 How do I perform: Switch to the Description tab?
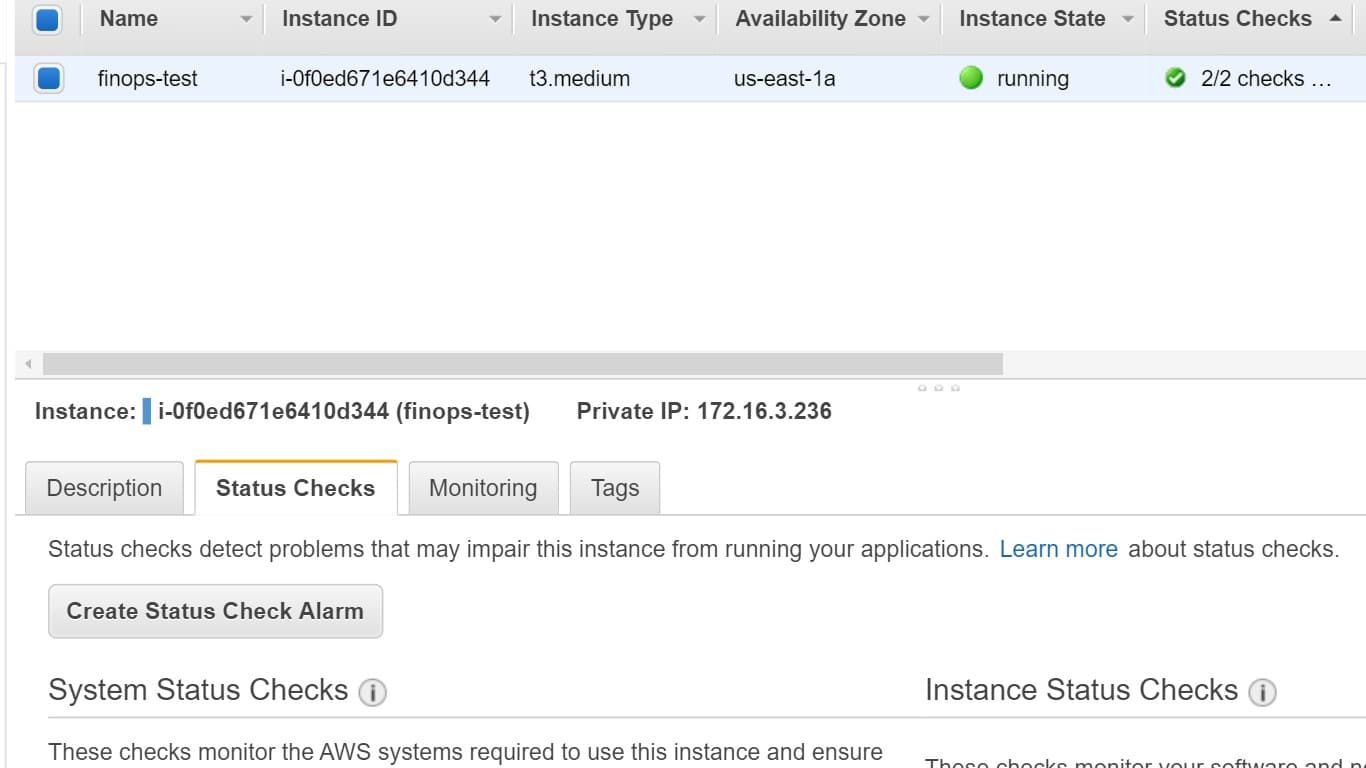(x=104, y=488)
